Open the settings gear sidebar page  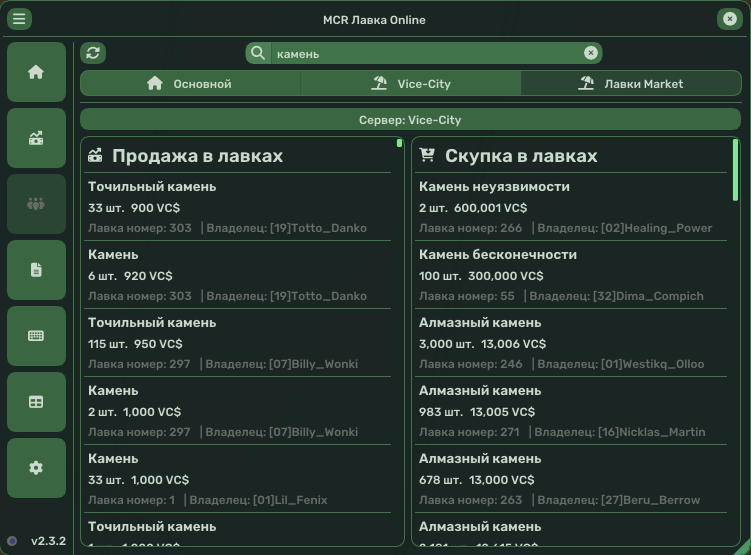click(36, 468)
